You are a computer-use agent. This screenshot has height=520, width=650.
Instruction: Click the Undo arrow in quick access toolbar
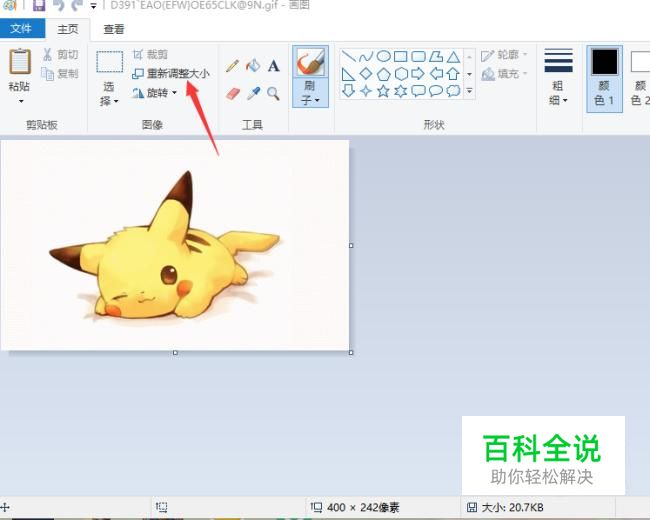click(59, 5)
